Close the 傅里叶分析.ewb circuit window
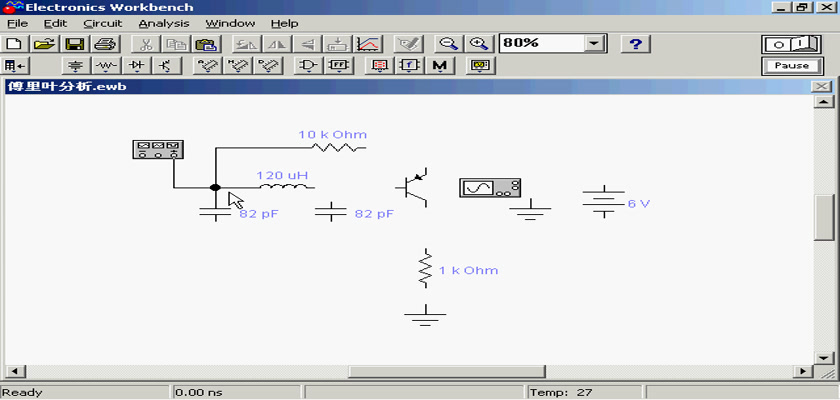Viewport: 840px width, 400px height. click(820, 87)
